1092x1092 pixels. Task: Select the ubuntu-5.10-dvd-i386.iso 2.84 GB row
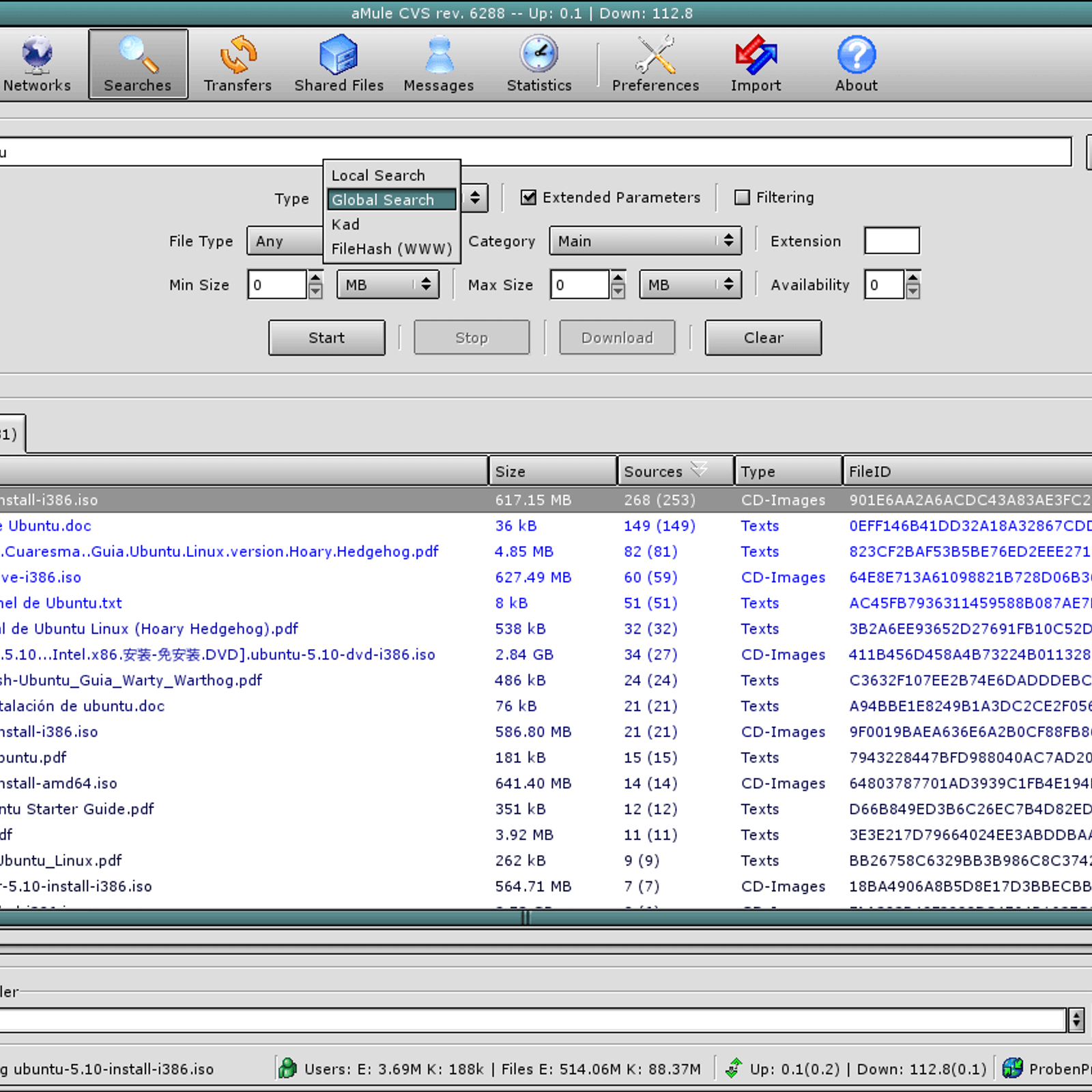coord(546,655)
